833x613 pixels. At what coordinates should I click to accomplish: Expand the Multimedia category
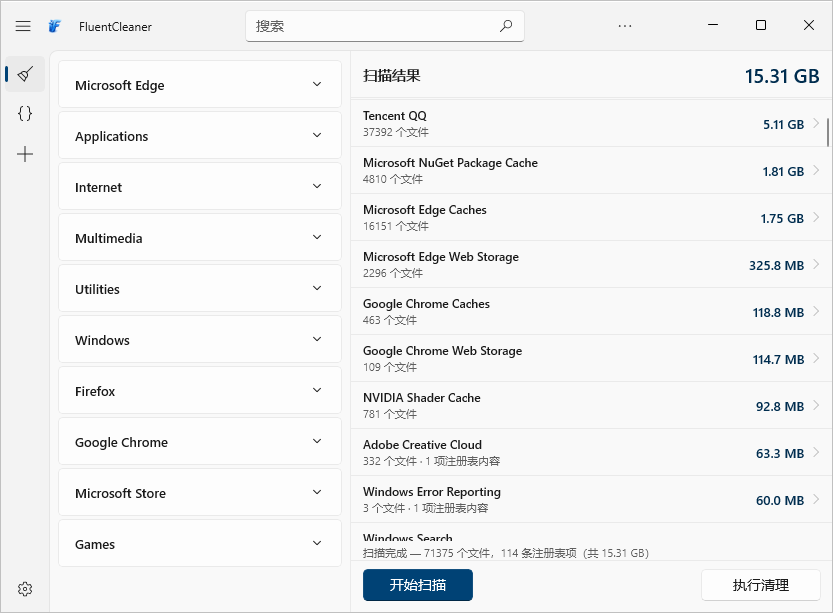pos(200,237)
